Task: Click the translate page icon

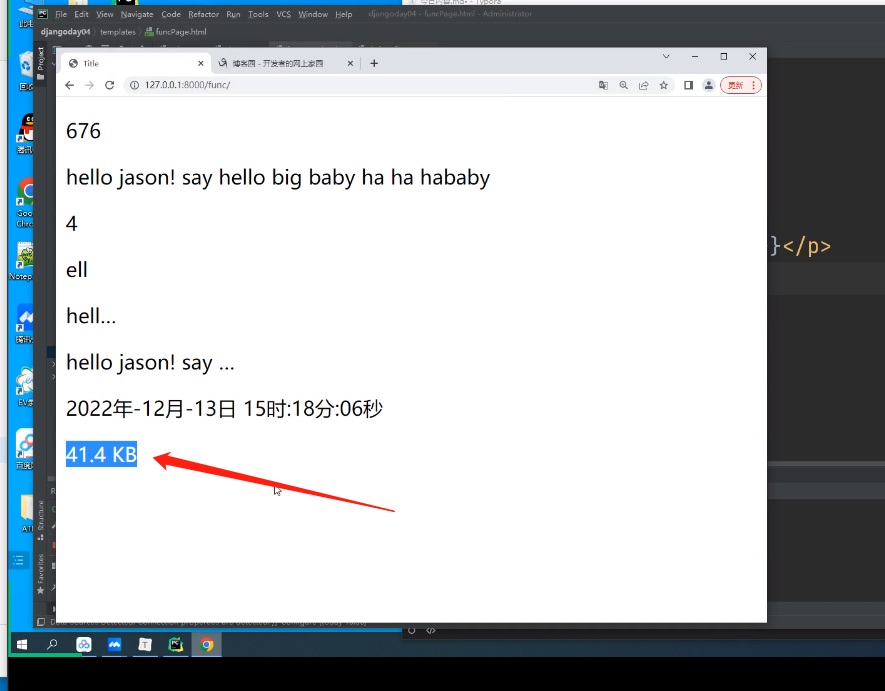Action: (603, 85)
